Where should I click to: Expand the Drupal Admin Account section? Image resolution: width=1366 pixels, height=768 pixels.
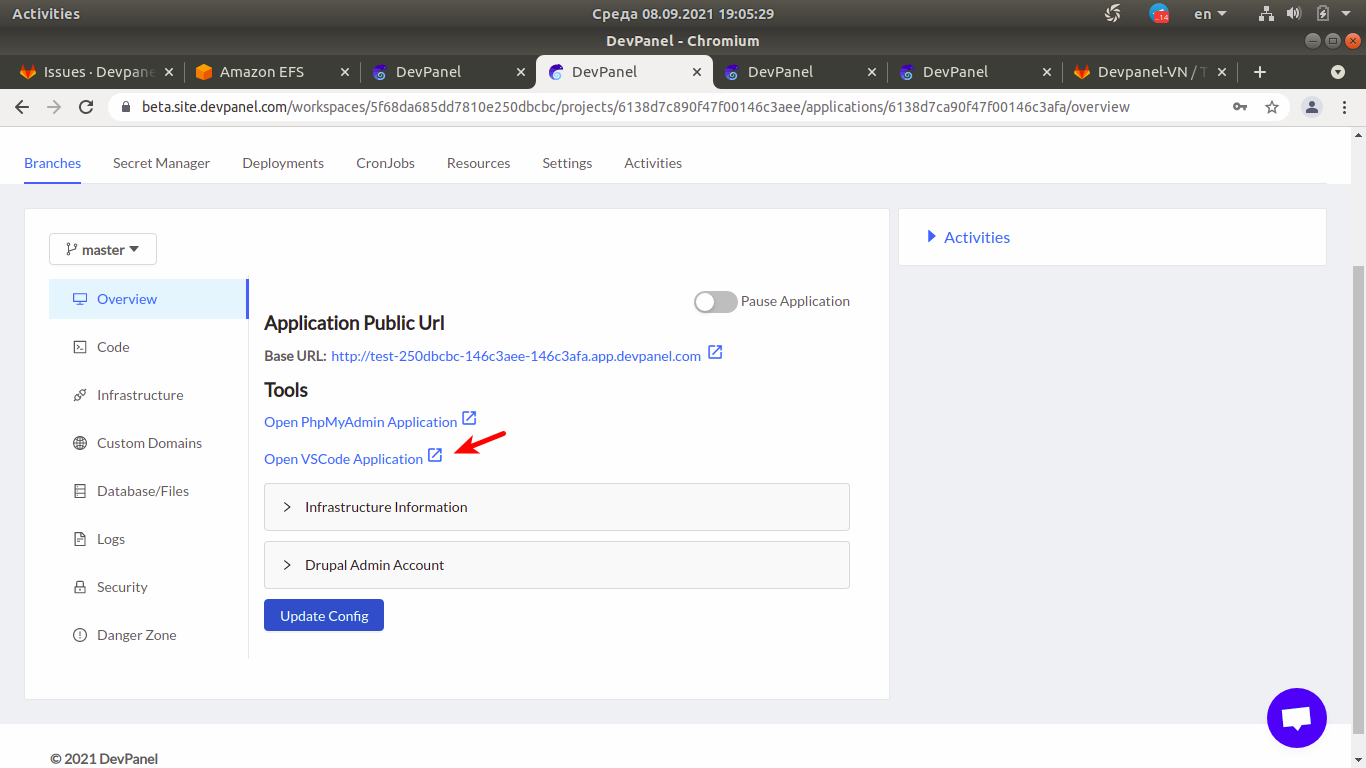(556, 565)
